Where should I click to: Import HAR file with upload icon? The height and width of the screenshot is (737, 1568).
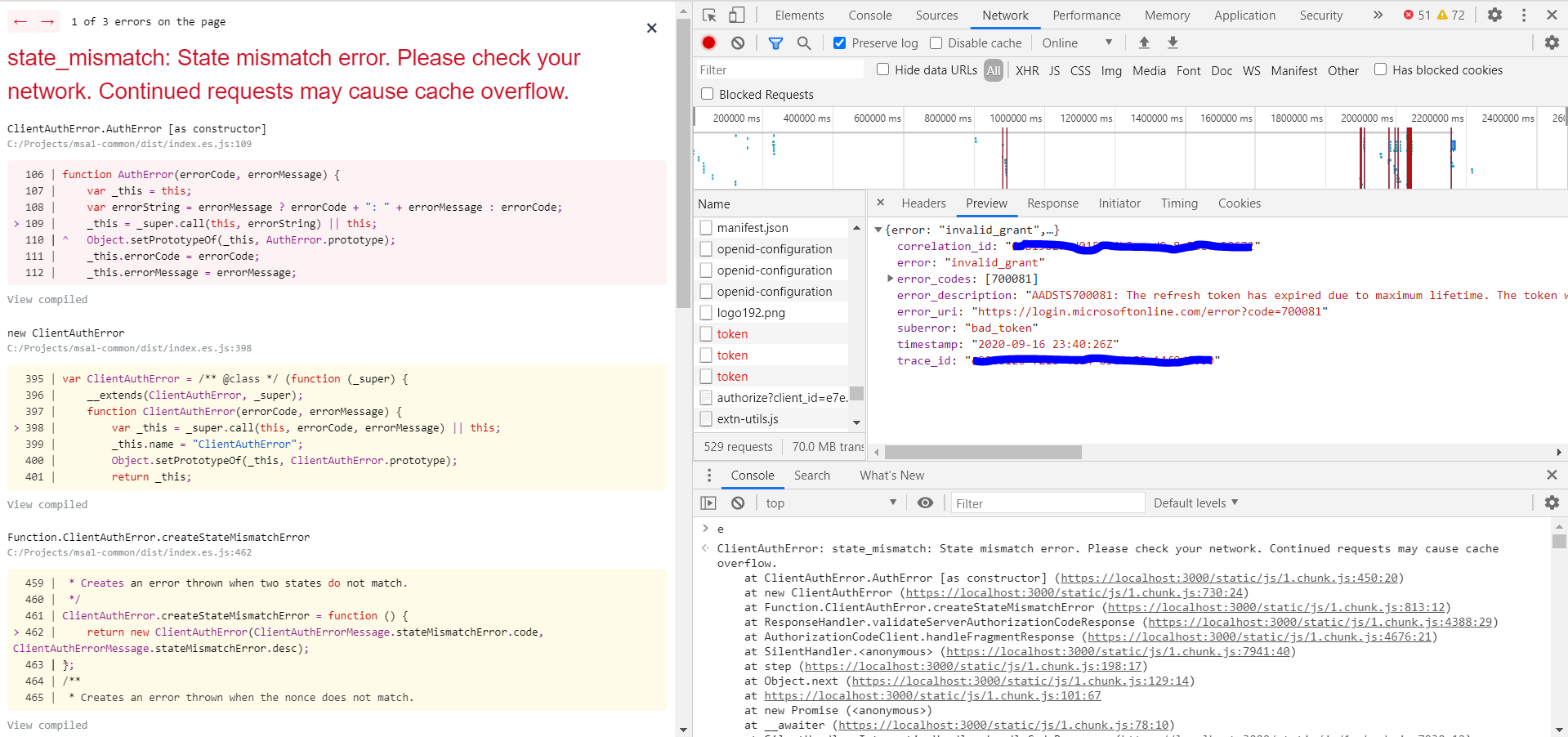pos(1144,42)
